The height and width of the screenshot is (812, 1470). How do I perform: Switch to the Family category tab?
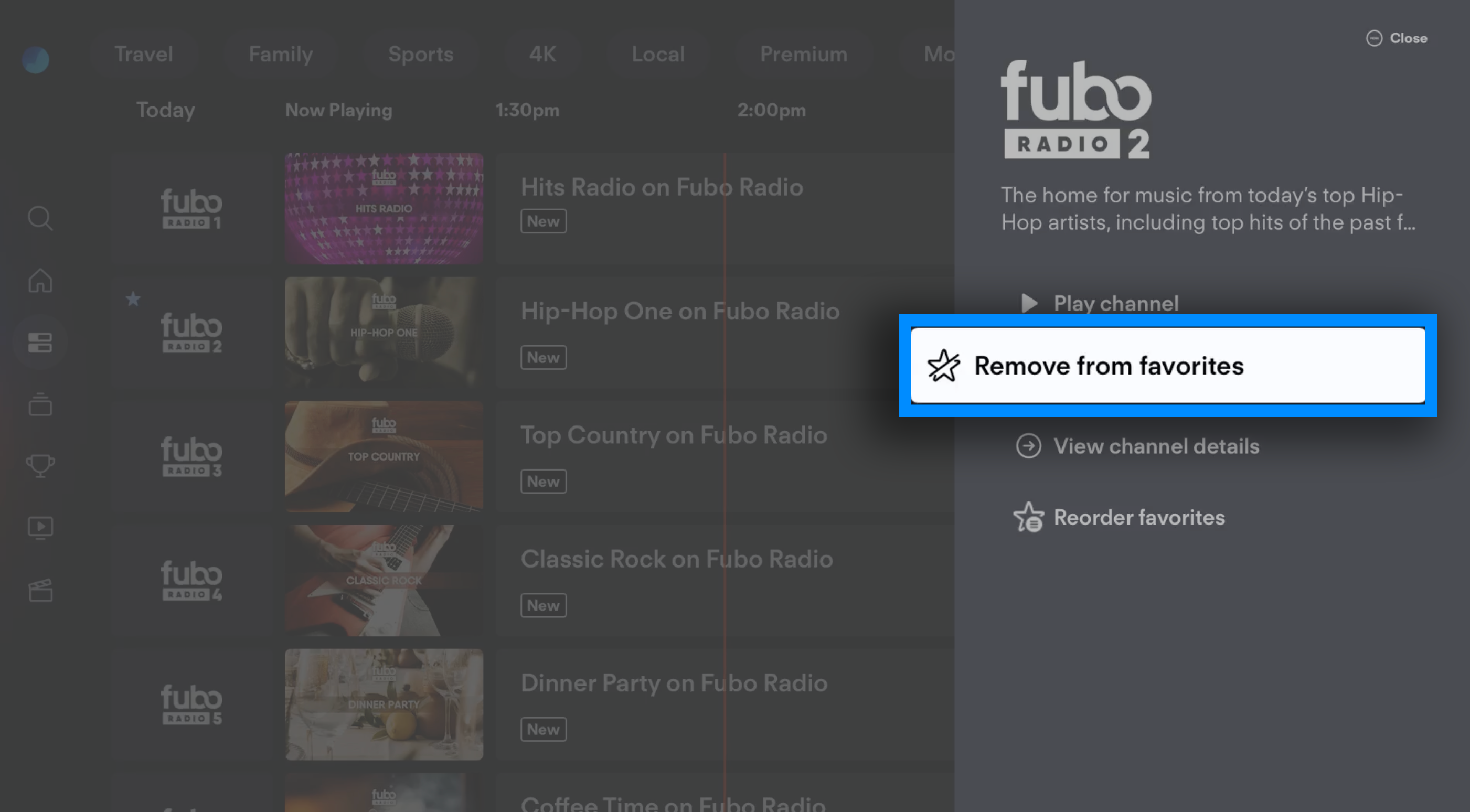click(281, 54)
